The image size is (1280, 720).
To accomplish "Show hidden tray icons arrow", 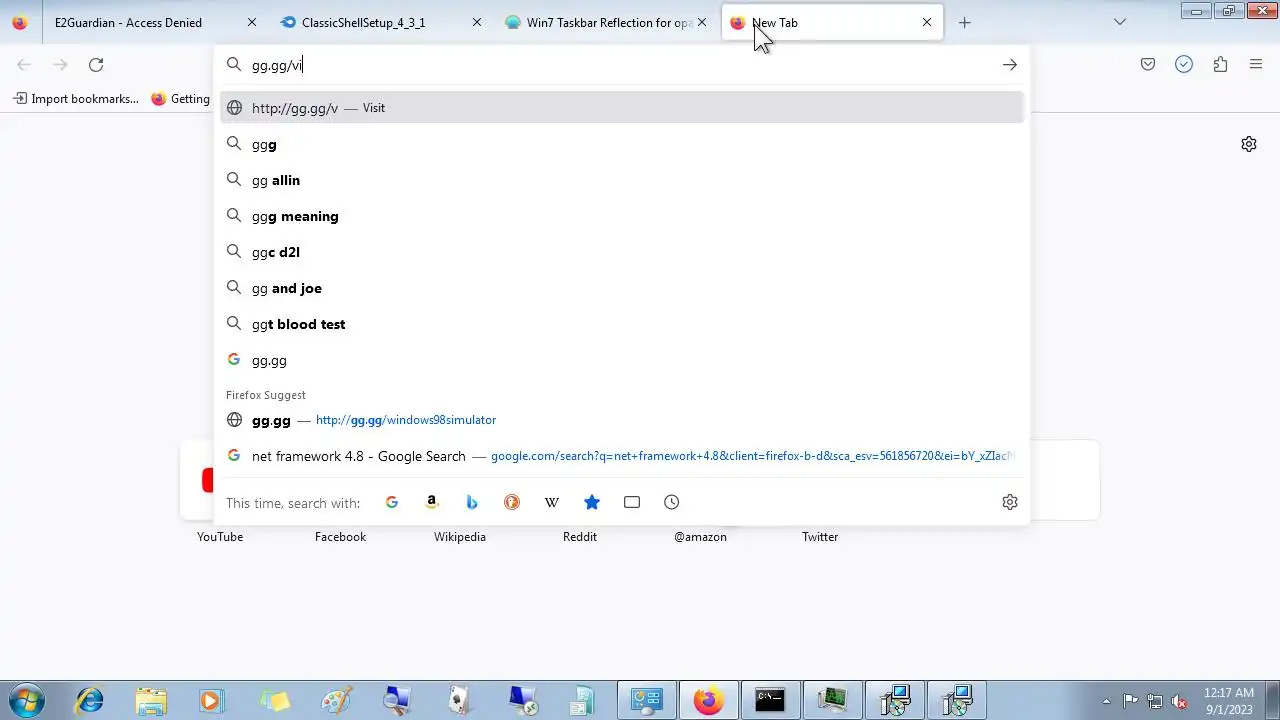I will point(1106,700).
